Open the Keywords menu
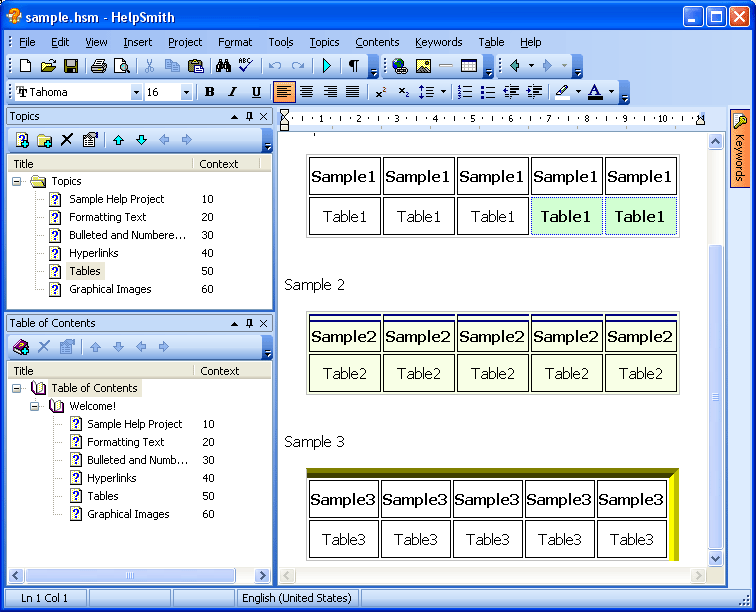 pyautogui.click(x=438, y=42)
